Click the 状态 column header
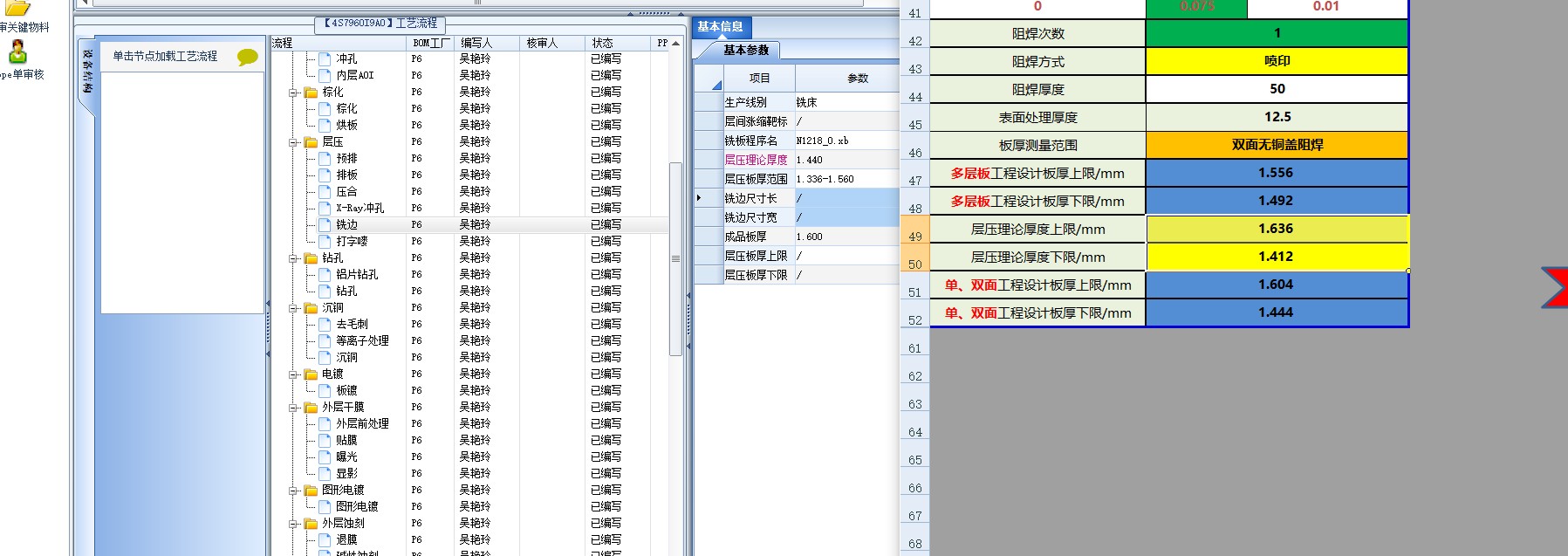Viewport: 1568px width, 556px height. click(x=618, y=43)
